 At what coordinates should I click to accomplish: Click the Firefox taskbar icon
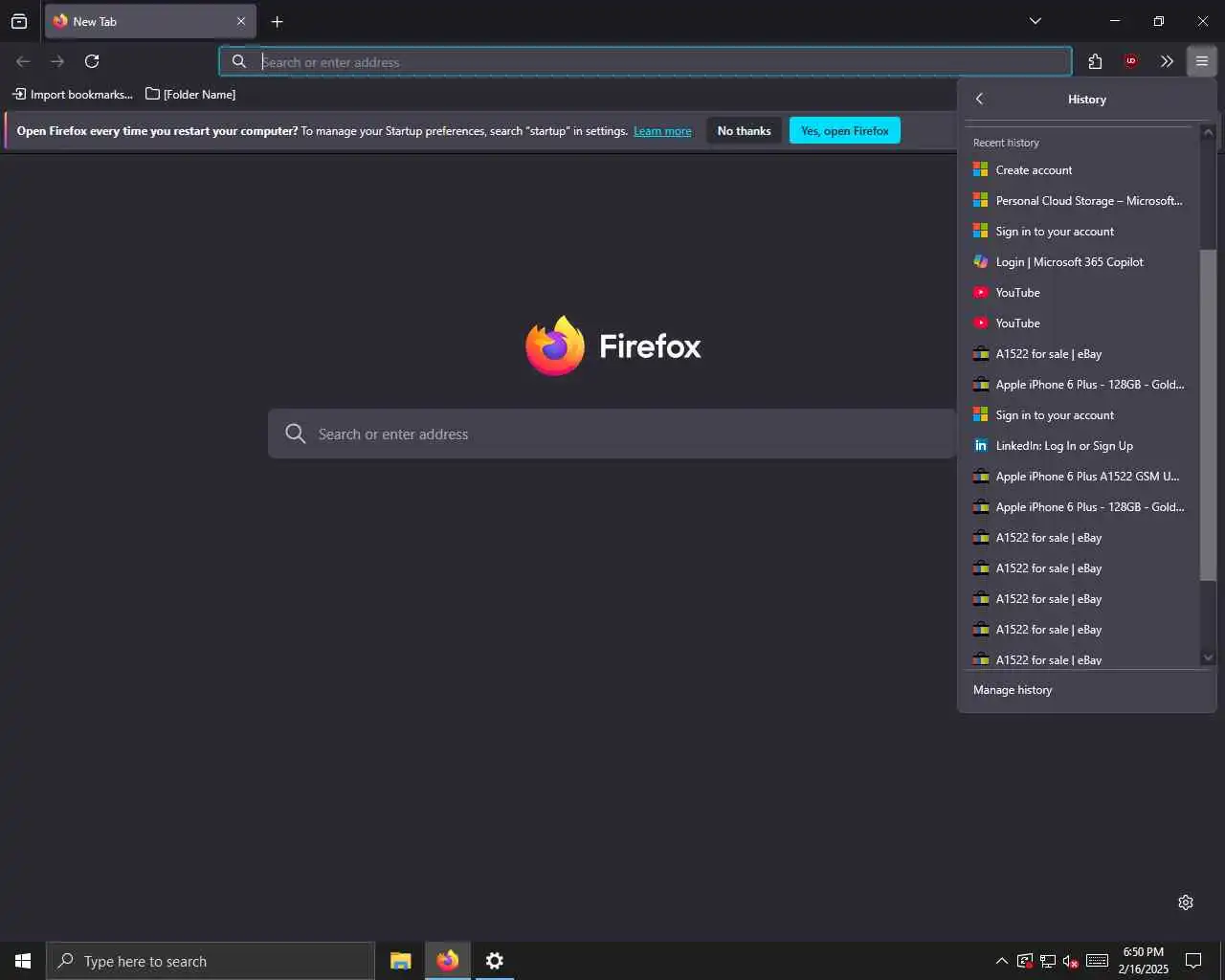(448, 961)
